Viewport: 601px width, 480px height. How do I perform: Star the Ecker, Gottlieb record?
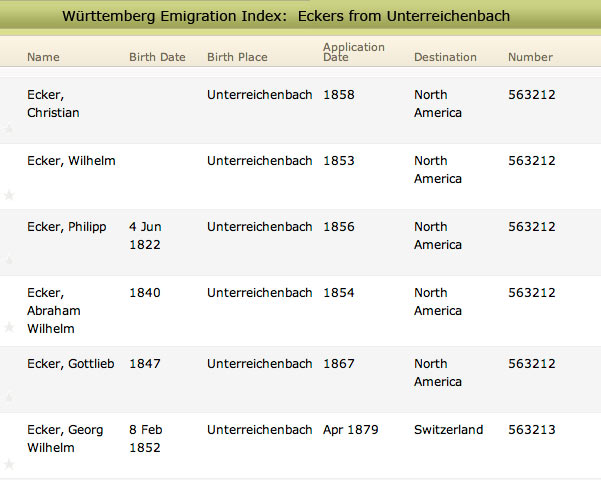coord(9,398)
